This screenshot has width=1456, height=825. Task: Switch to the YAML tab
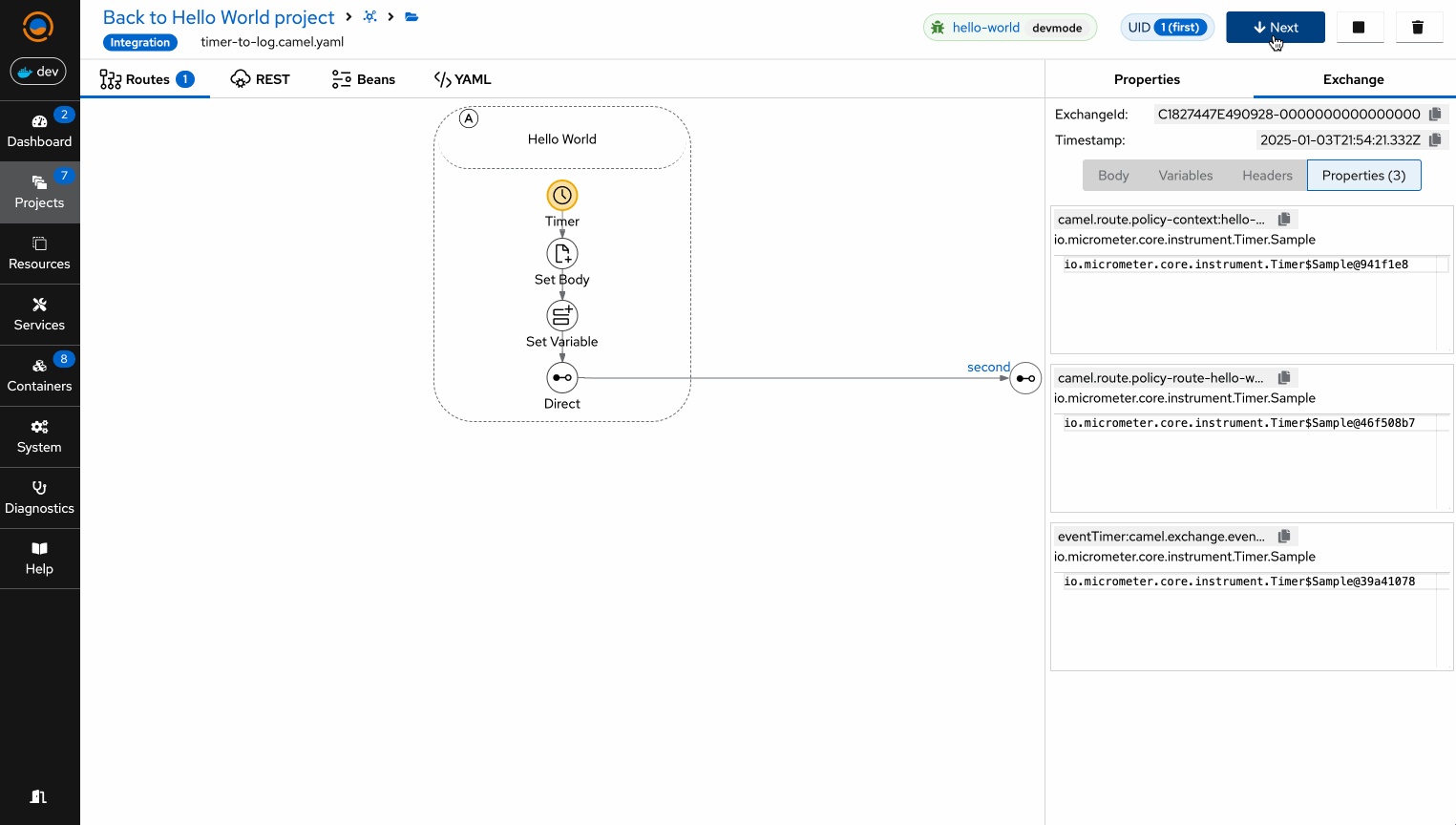tap(462, 79)
